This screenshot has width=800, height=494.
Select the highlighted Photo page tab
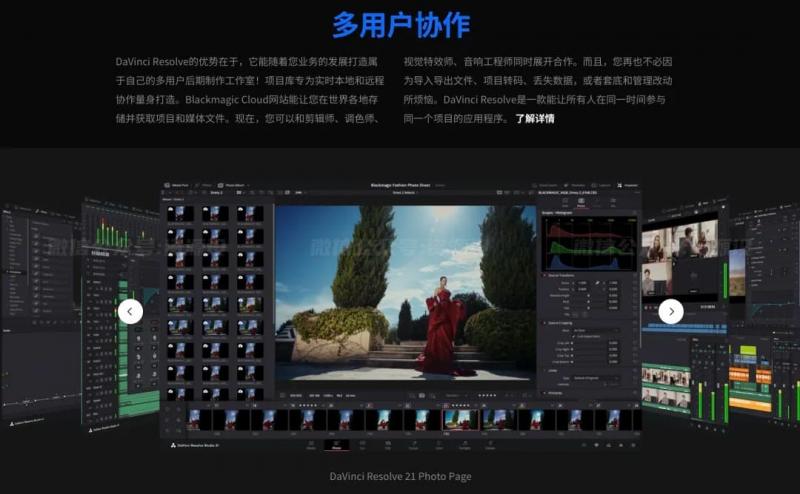(x=336, y=443)
